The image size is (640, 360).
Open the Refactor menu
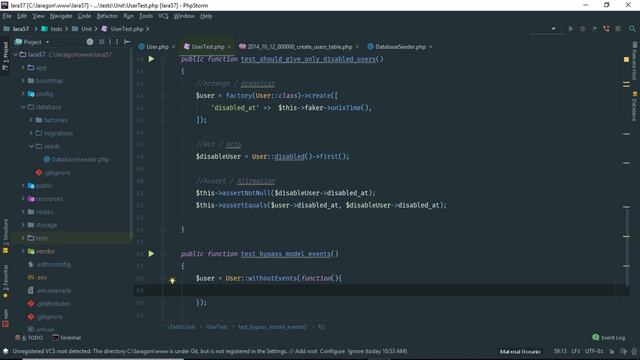[x=107, y=16]
